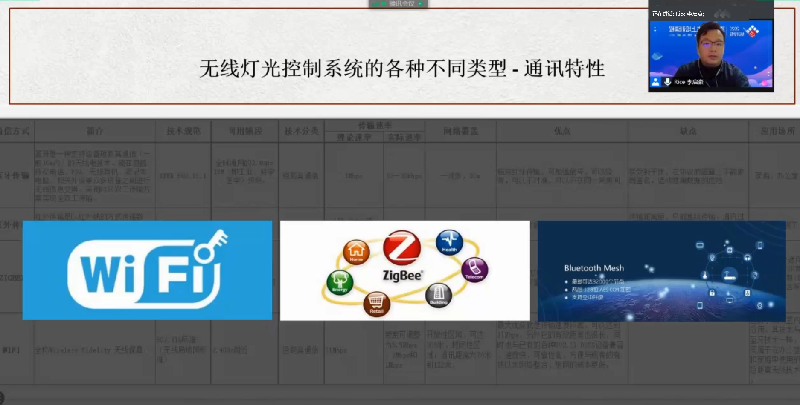Click the 网络覆盖 table column header
The width and height of the screenshot is (800, 405).
click(460, 131)
